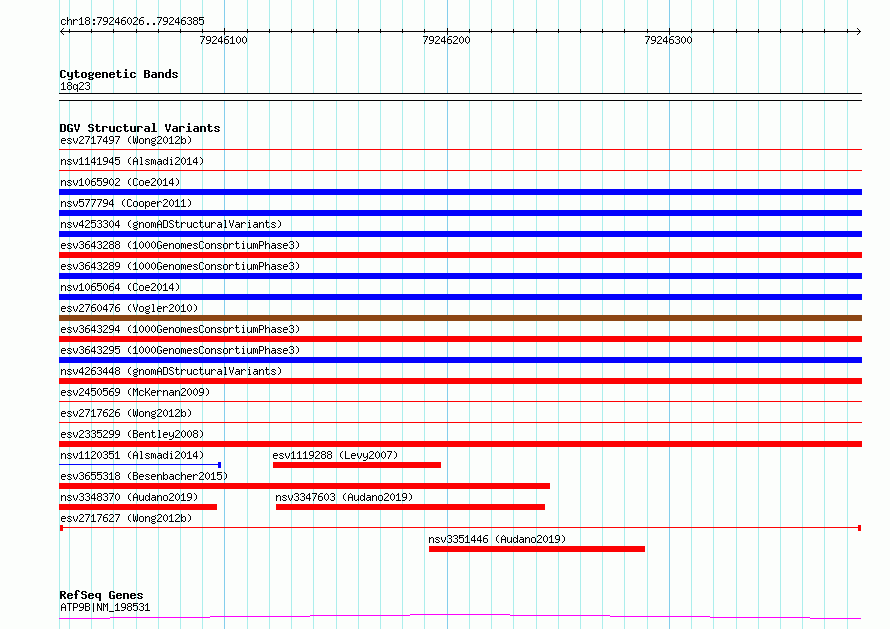Click the blue bar under nsv577794
The image size is (890, 629).
pos(460,213)
